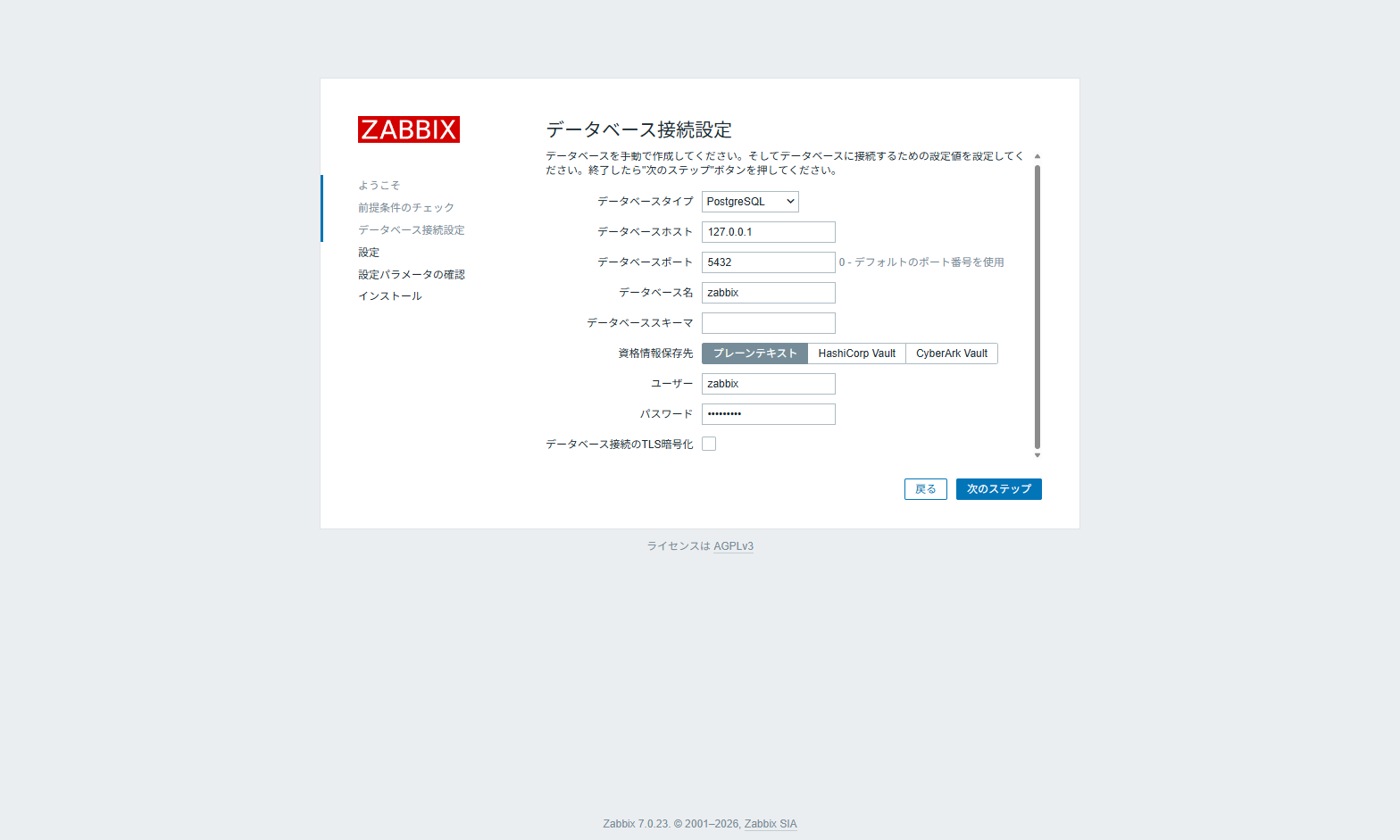Select CyberArk Vault credential storage

[952, 353]
